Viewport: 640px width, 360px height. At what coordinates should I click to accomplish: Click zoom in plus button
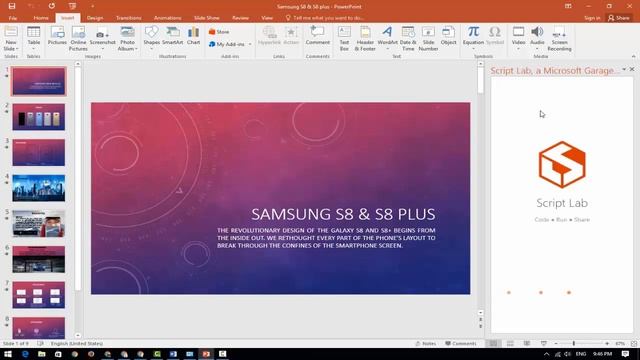(x=607, y=344)
